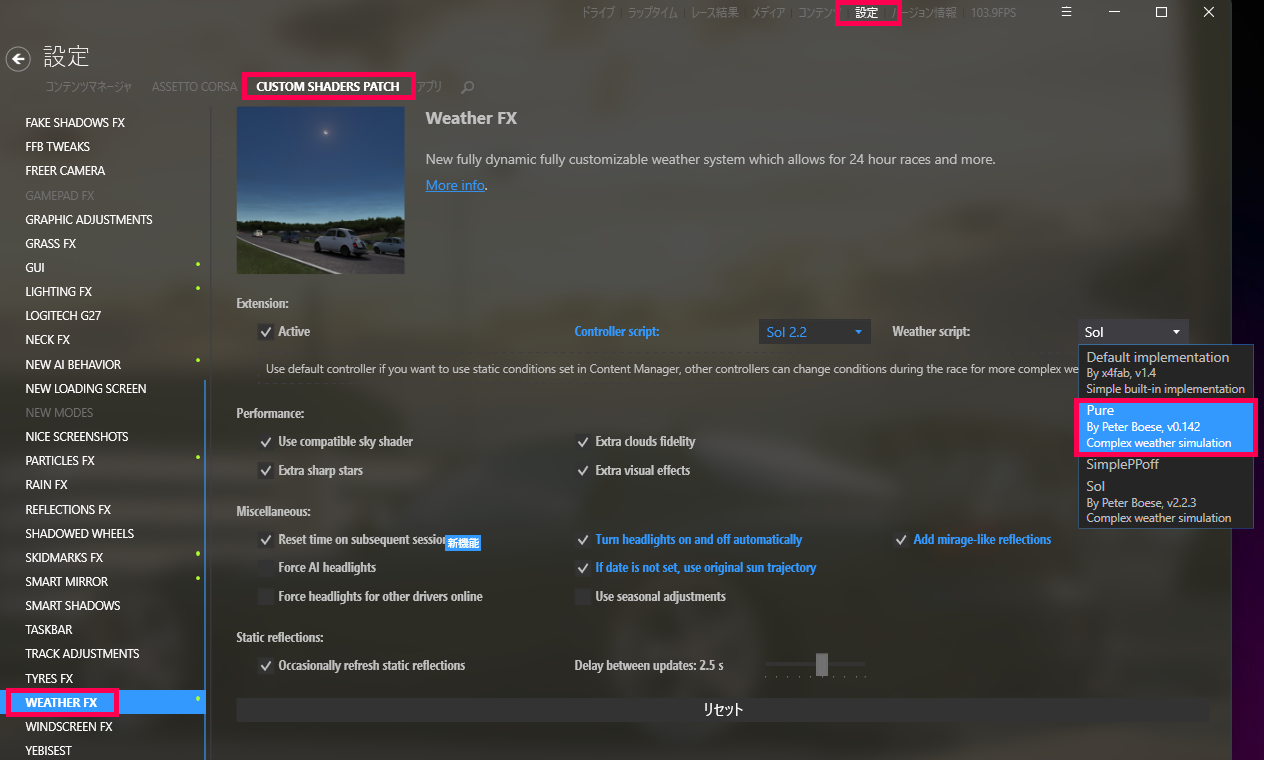Screen dimensions: 1264x760
Task: Open the ASSETTO CORSA settings tab
Action: pyautogui.click(x=194, y=87)
